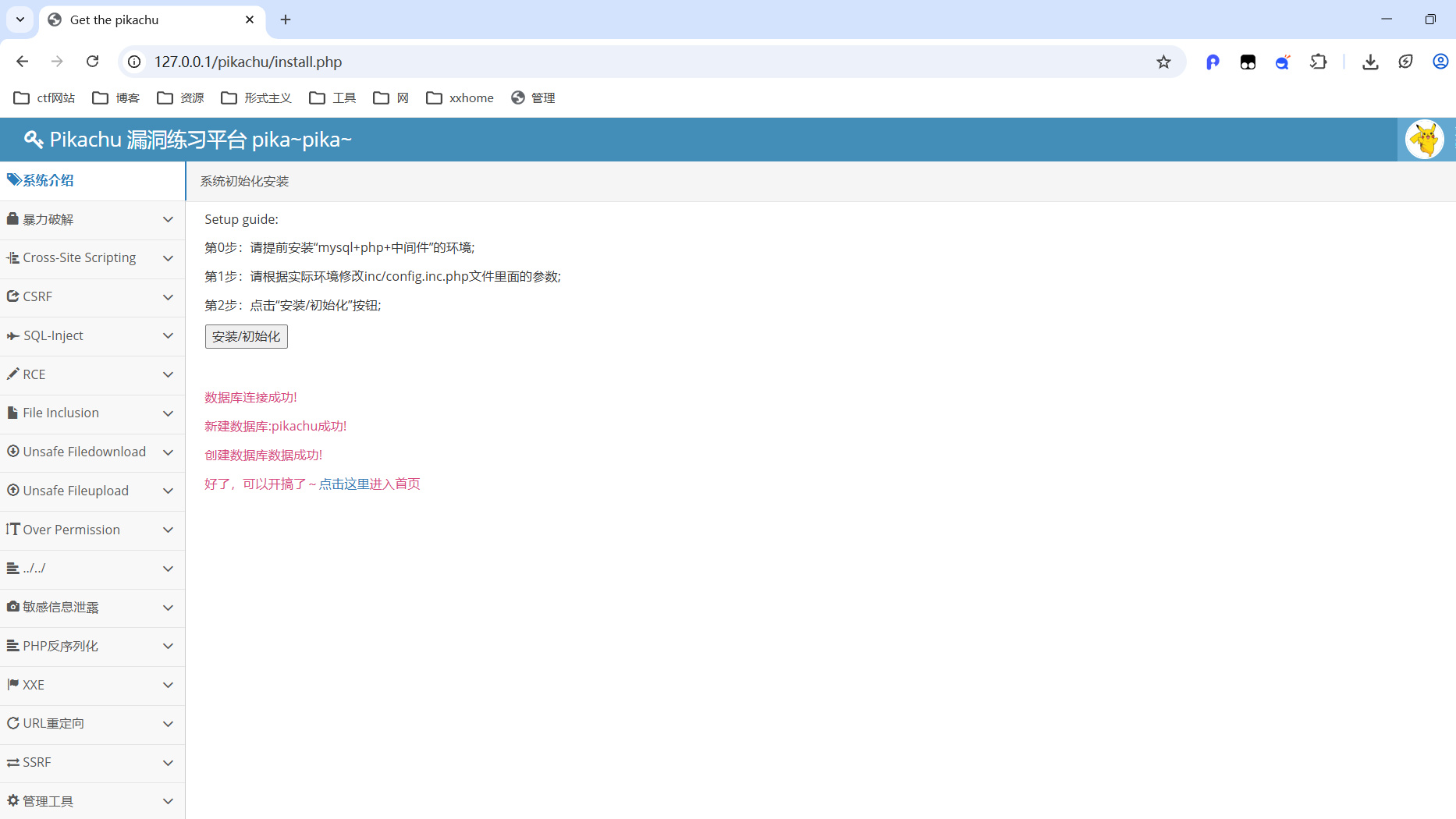Open the browser profile avatar
Image resolution: width=1456 pixels, height=819 pixels.
pos(1440,62)
